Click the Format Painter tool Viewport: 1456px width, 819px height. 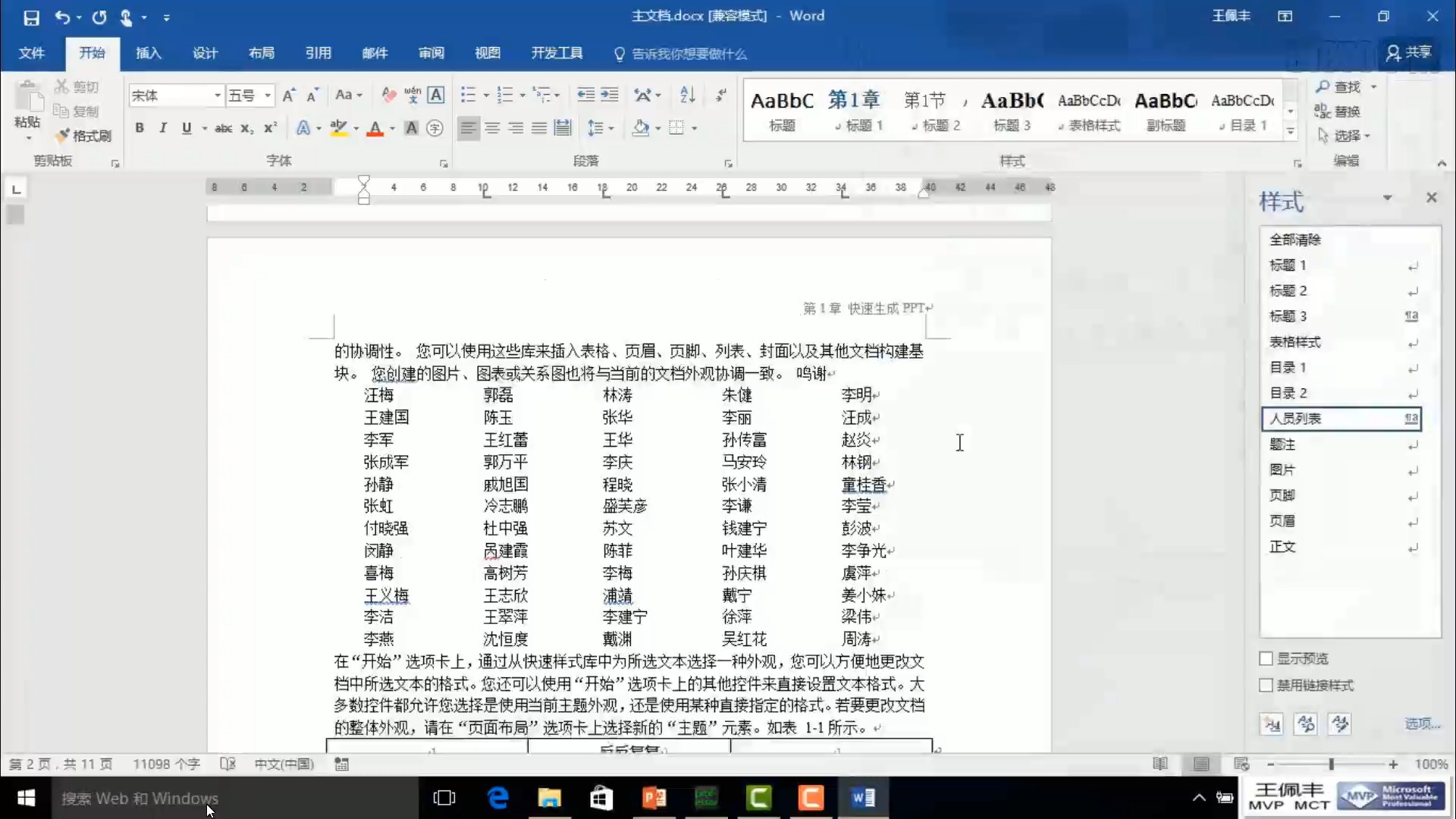click(83, 136)
